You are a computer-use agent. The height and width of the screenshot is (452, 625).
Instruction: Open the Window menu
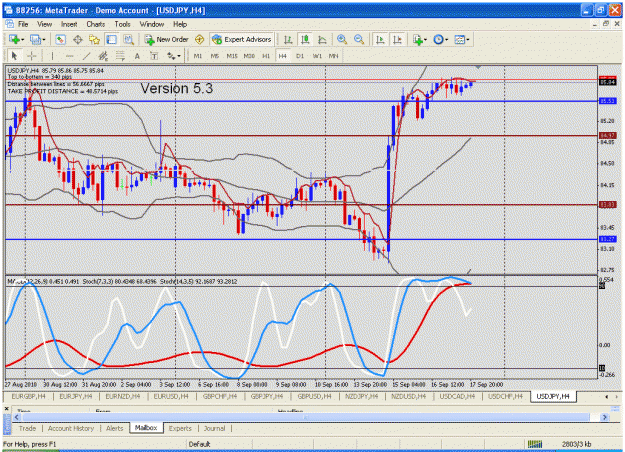[151, 24]
